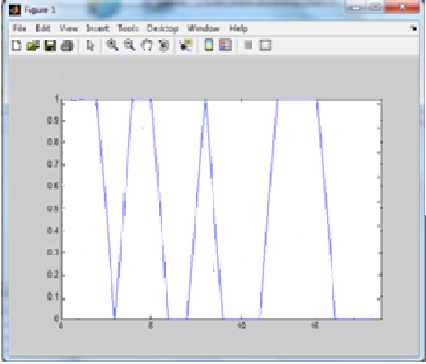
Task: Hide plot tools using the toolbar icon
Action: (248, 45)
